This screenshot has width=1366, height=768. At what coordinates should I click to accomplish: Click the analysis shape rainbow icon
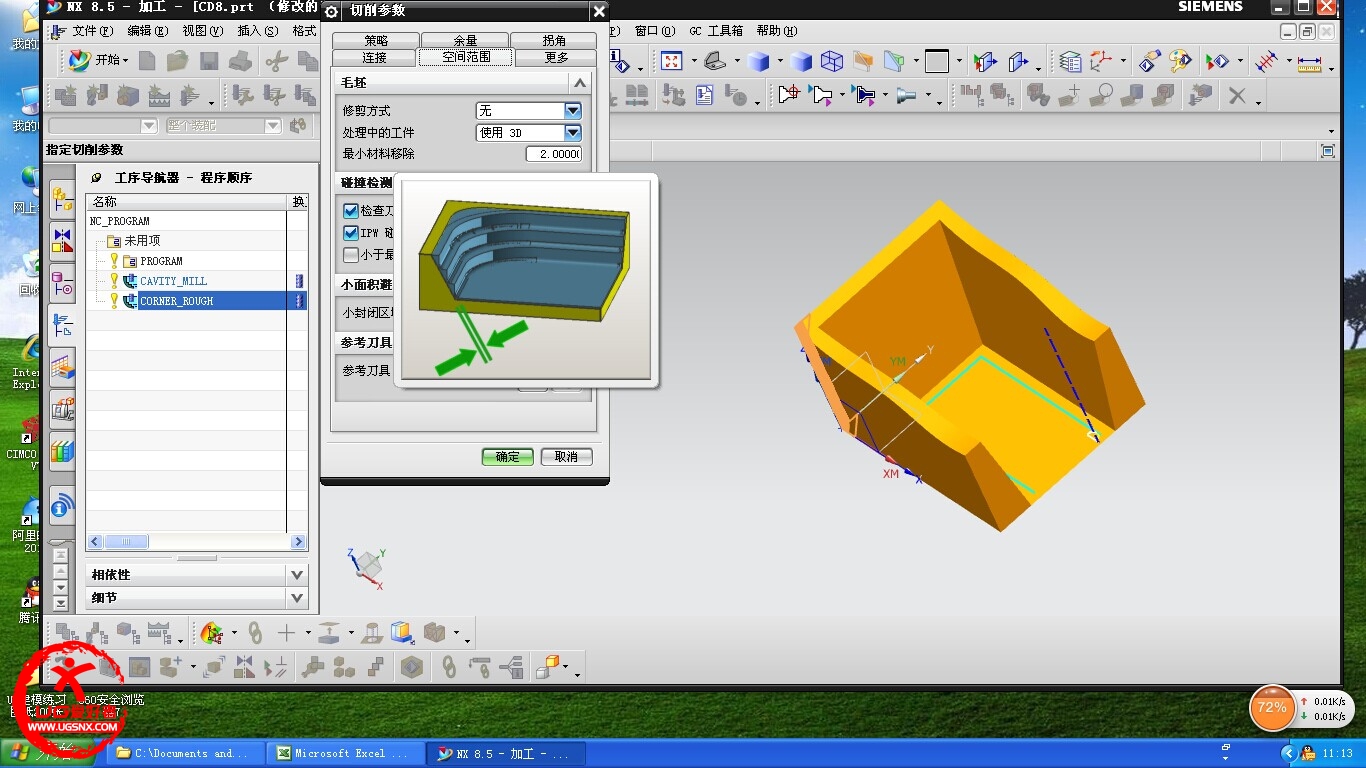pyautogui.click(x=211, y=632)
